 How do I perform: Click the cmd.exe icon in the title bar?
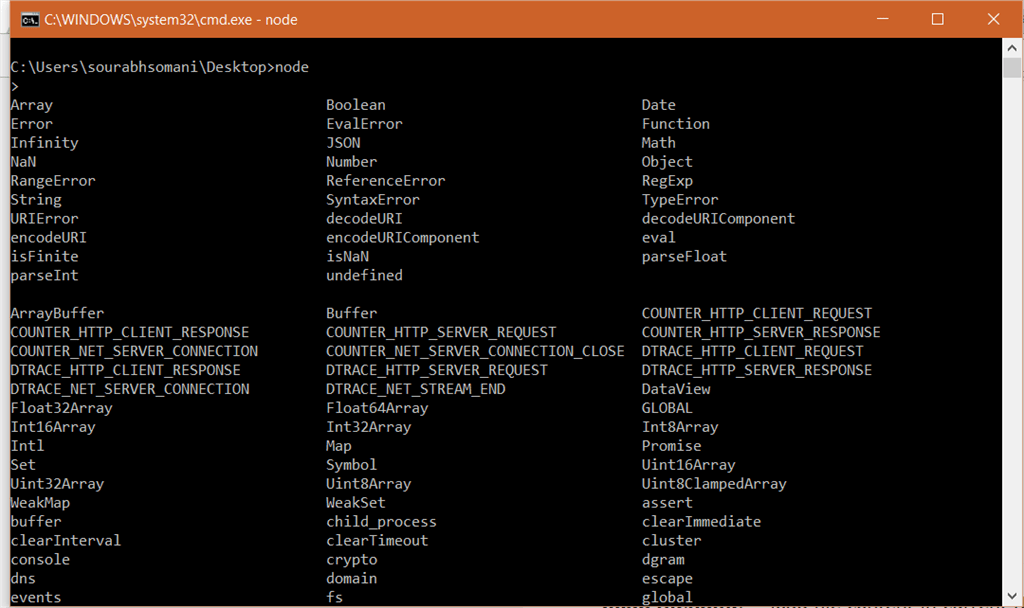28,19
